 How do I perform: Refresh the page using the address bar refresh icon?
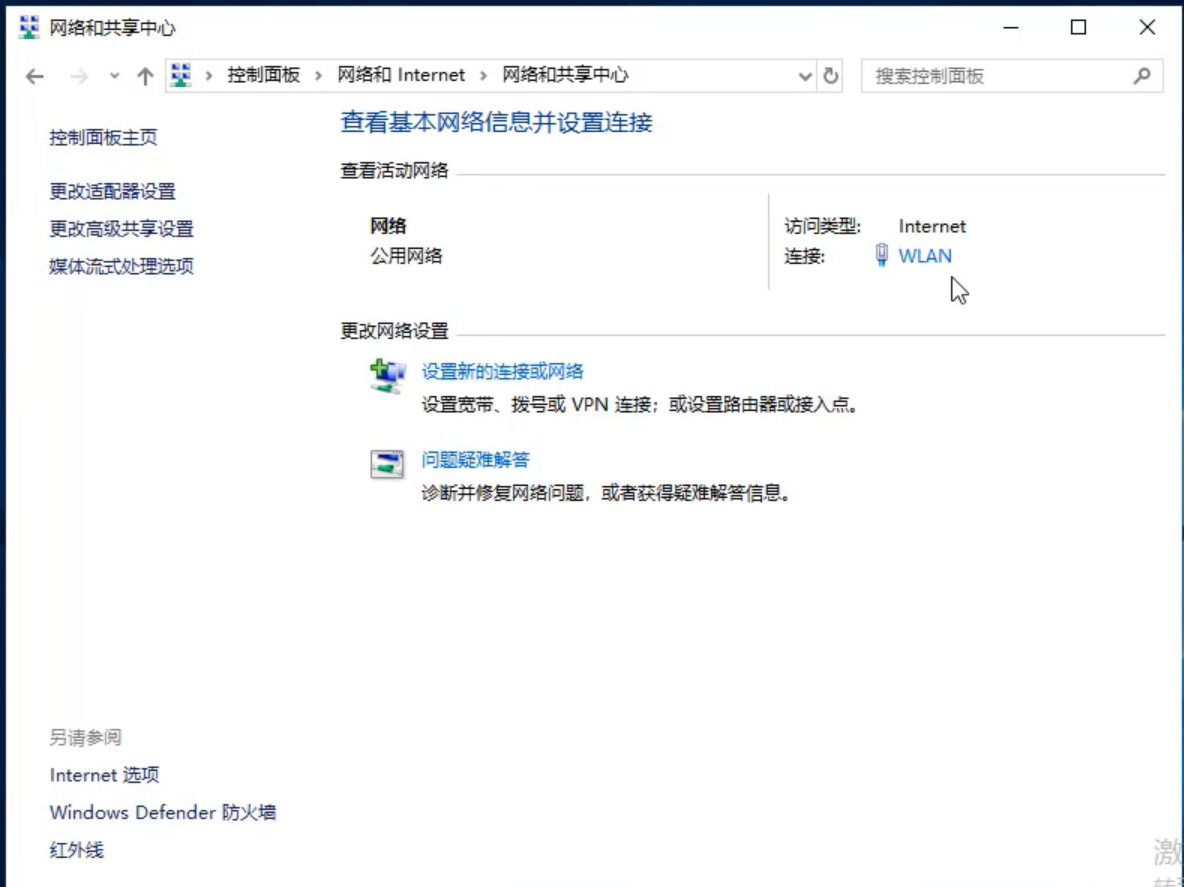pos(831,76)
